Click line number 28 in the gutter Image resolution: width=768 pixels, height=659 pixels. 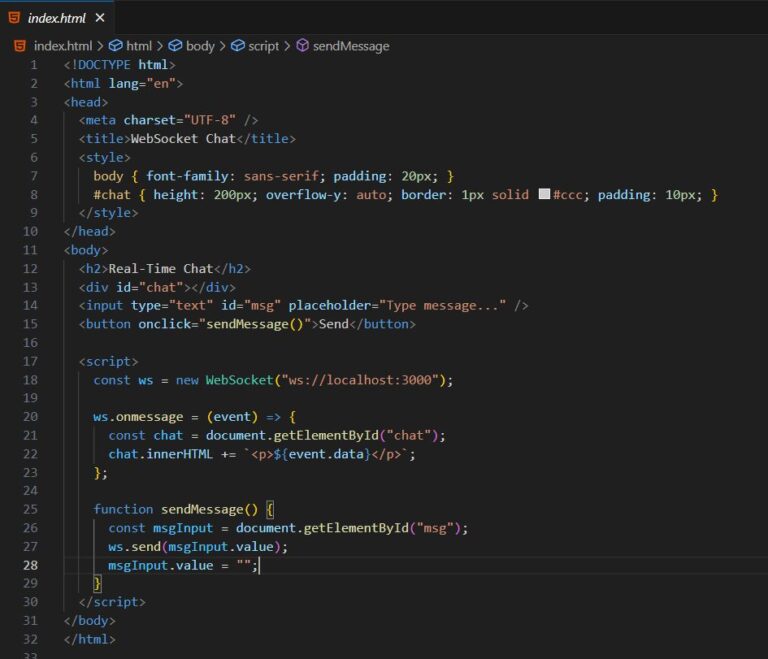[31, 565]
